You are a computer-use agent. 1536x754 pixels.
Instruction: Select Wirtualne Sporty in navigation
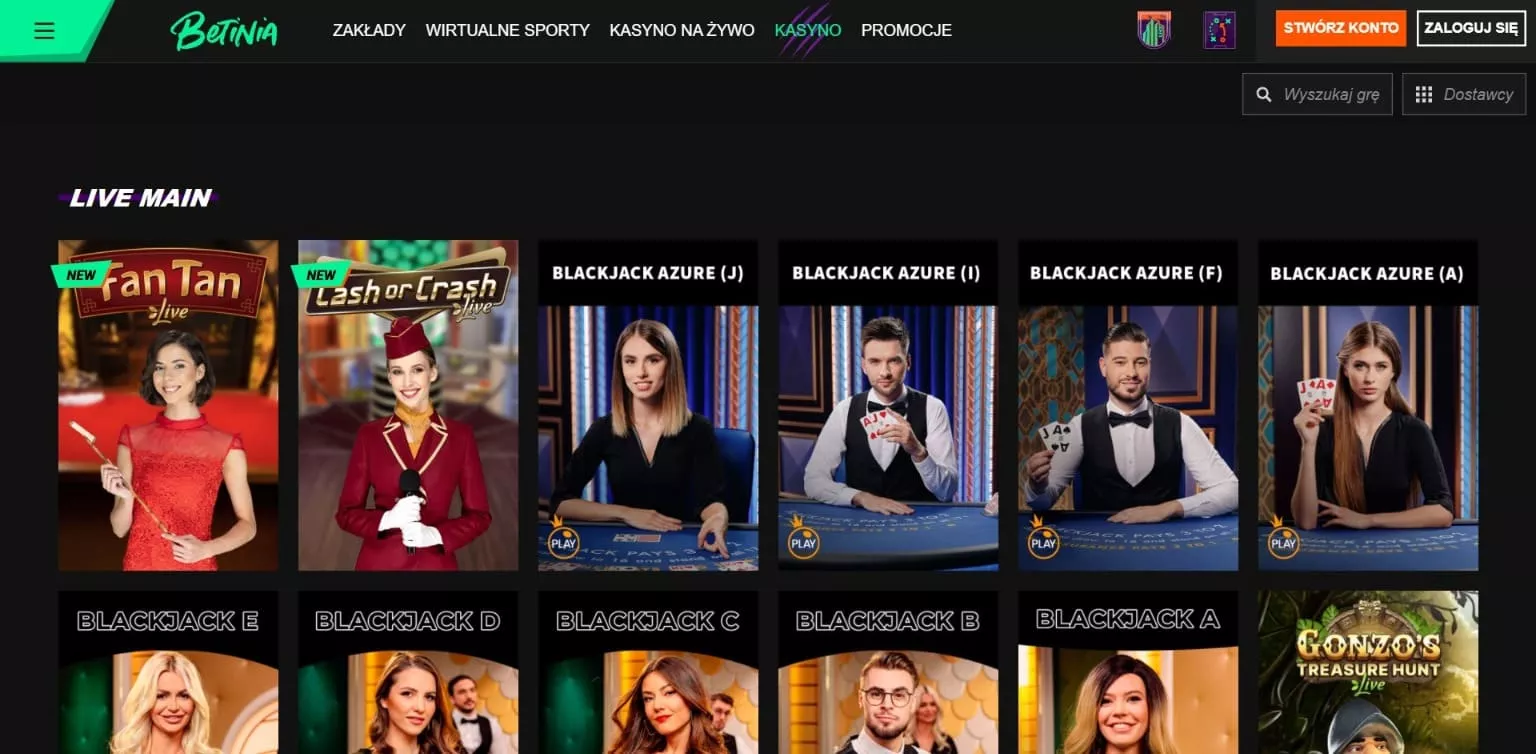[x=508, y=30]
